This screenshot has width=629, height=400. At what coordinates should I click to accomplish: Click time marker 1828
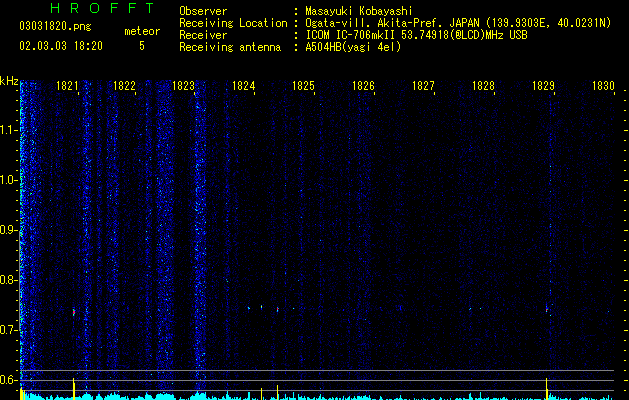pyautogui.click(x=483, y=86)
